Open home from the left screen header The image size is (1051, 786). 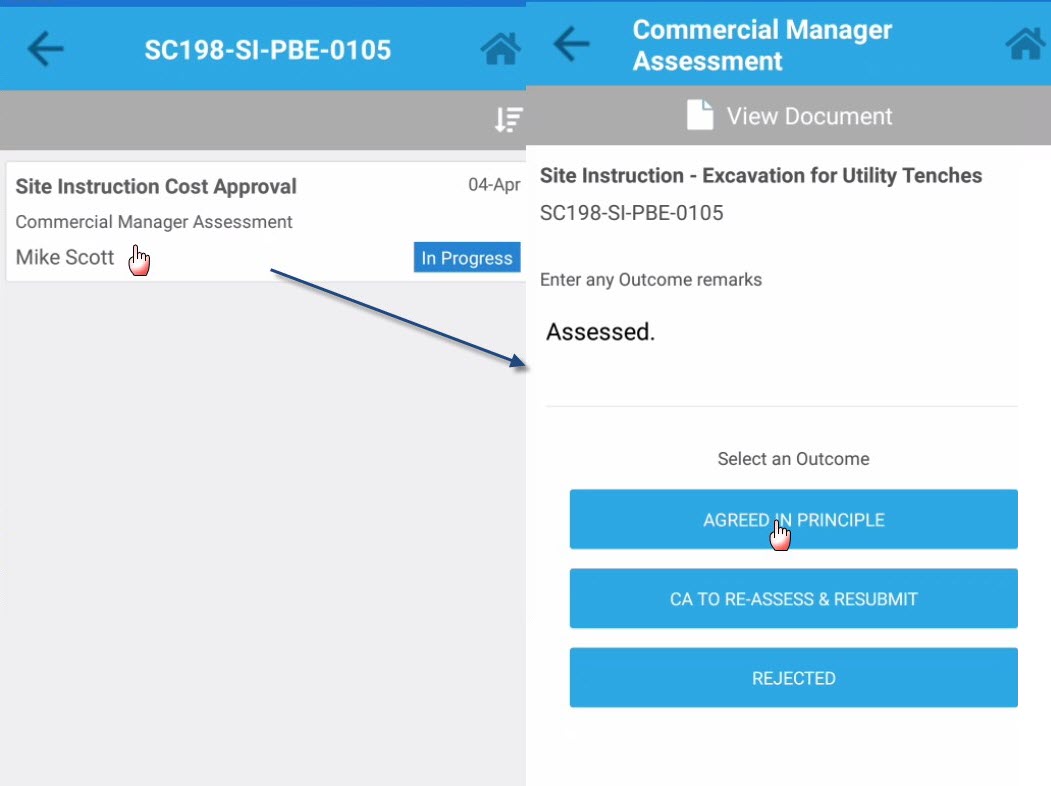[x=500, y=49]
